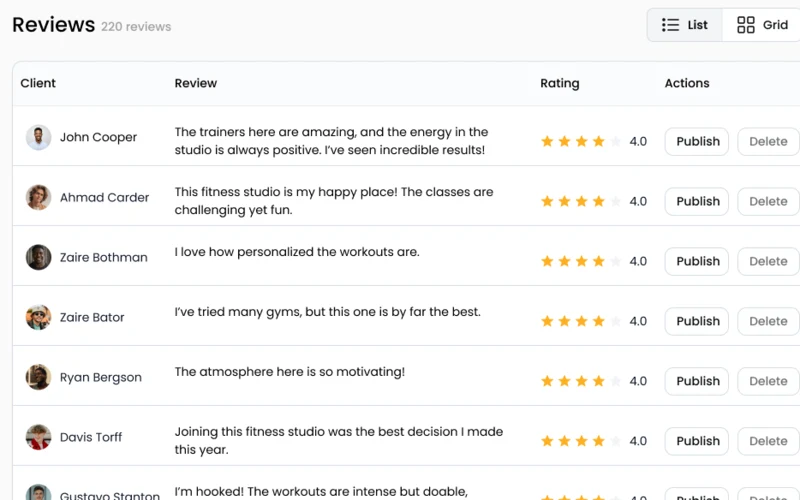
Task: Publish Ahmad Carder's review
Action: 697,202
